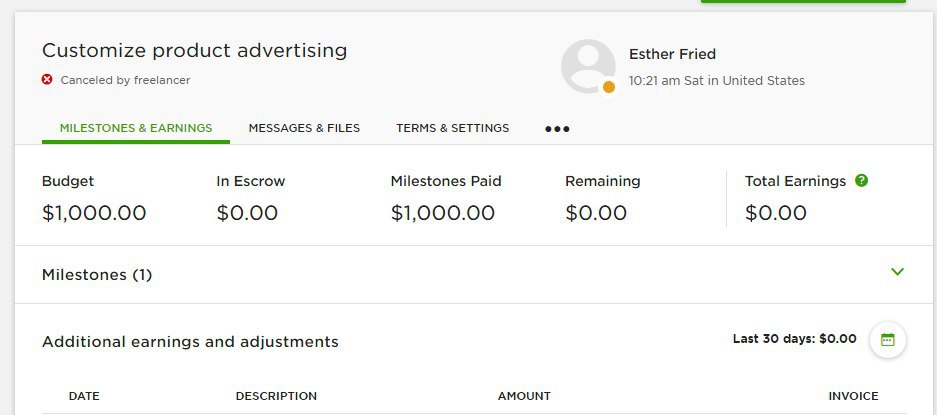Click the green button at top
The height and width of the screenshot is (415, 937).
coord(803,1)
